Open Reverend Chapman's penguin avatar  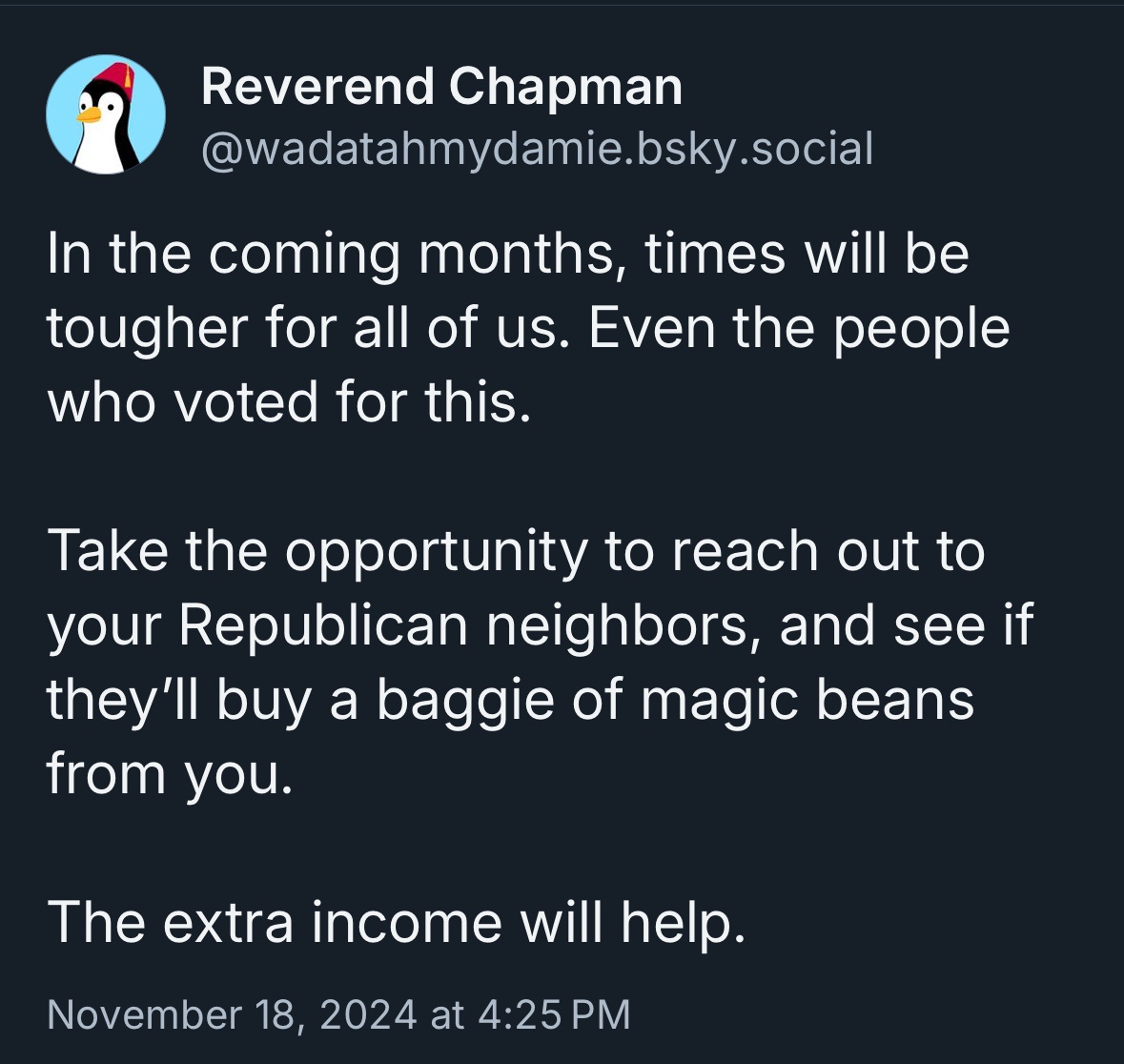[106, 114]
